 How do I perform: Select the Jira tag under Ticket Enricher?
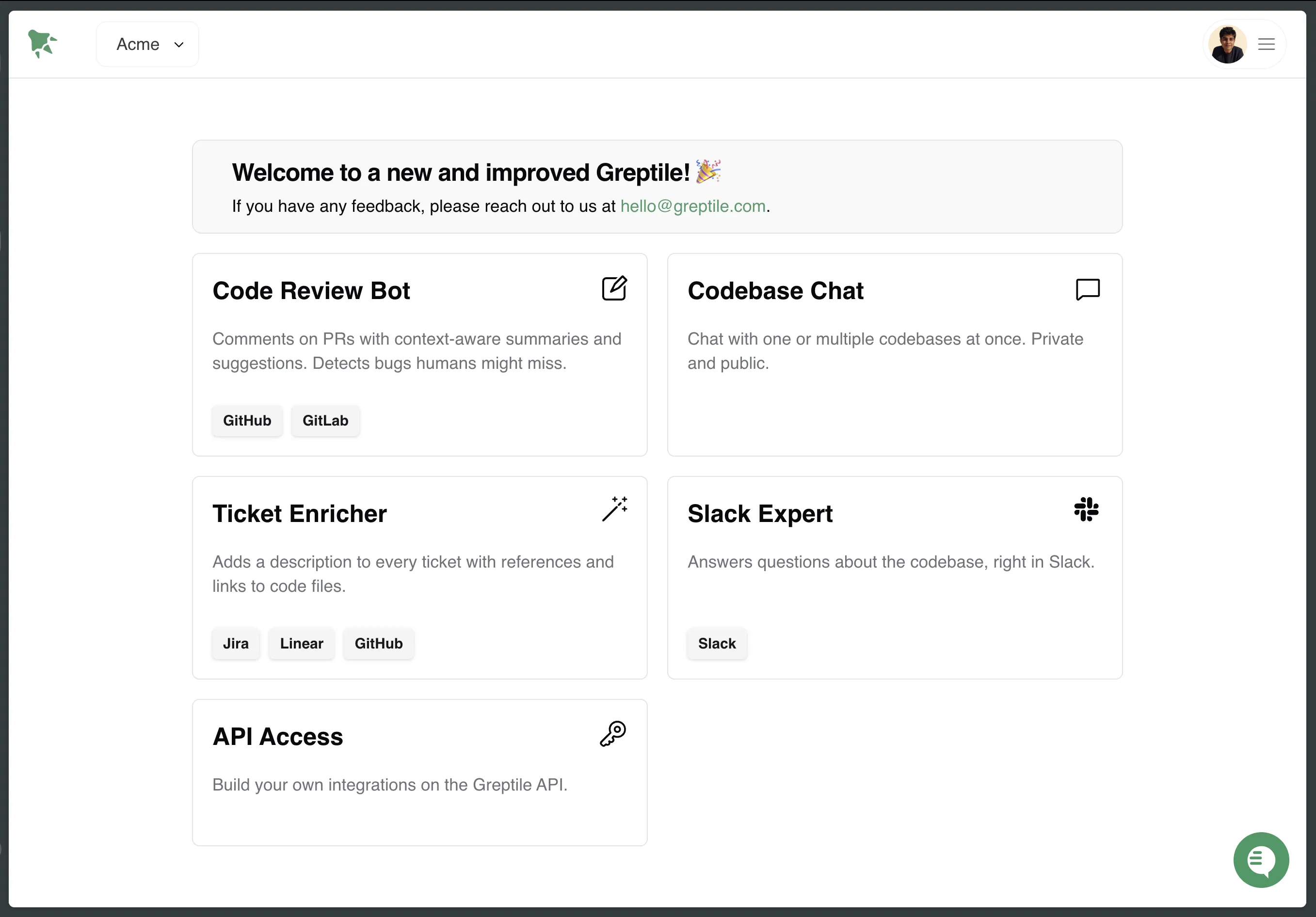click(235, 643)
